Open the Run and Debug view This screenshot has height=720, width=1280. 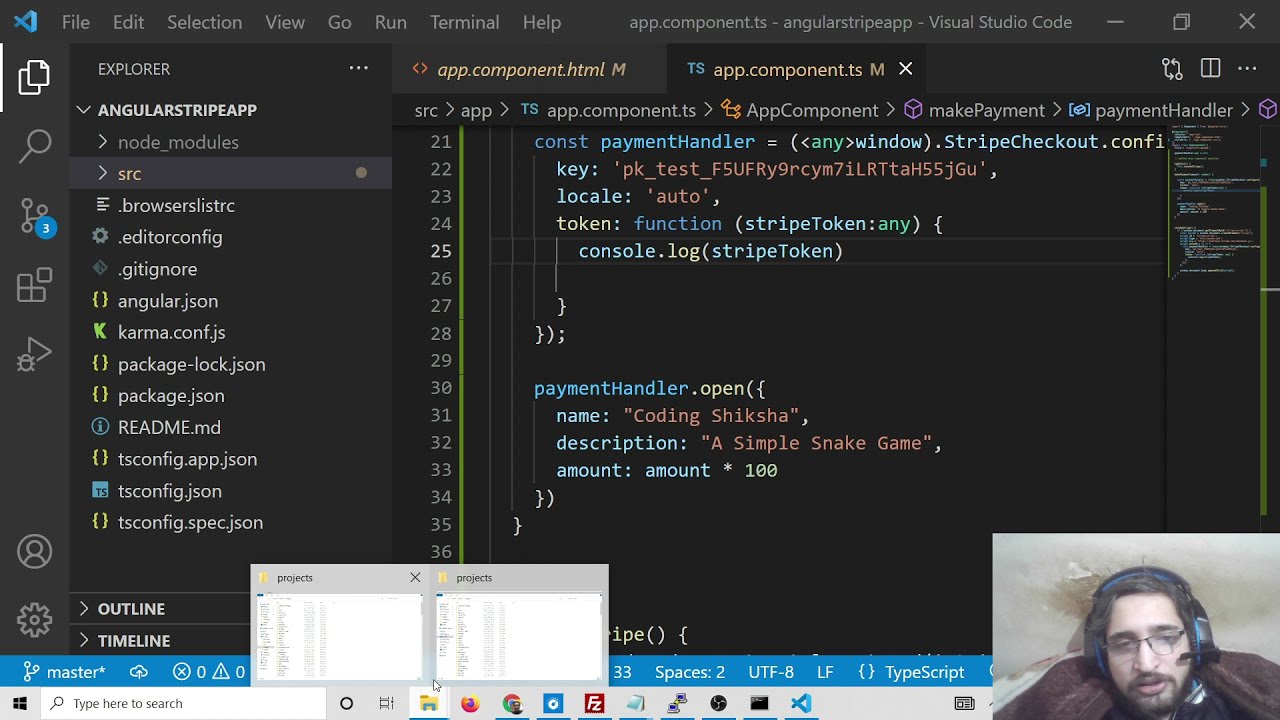(x=34, y=354)
